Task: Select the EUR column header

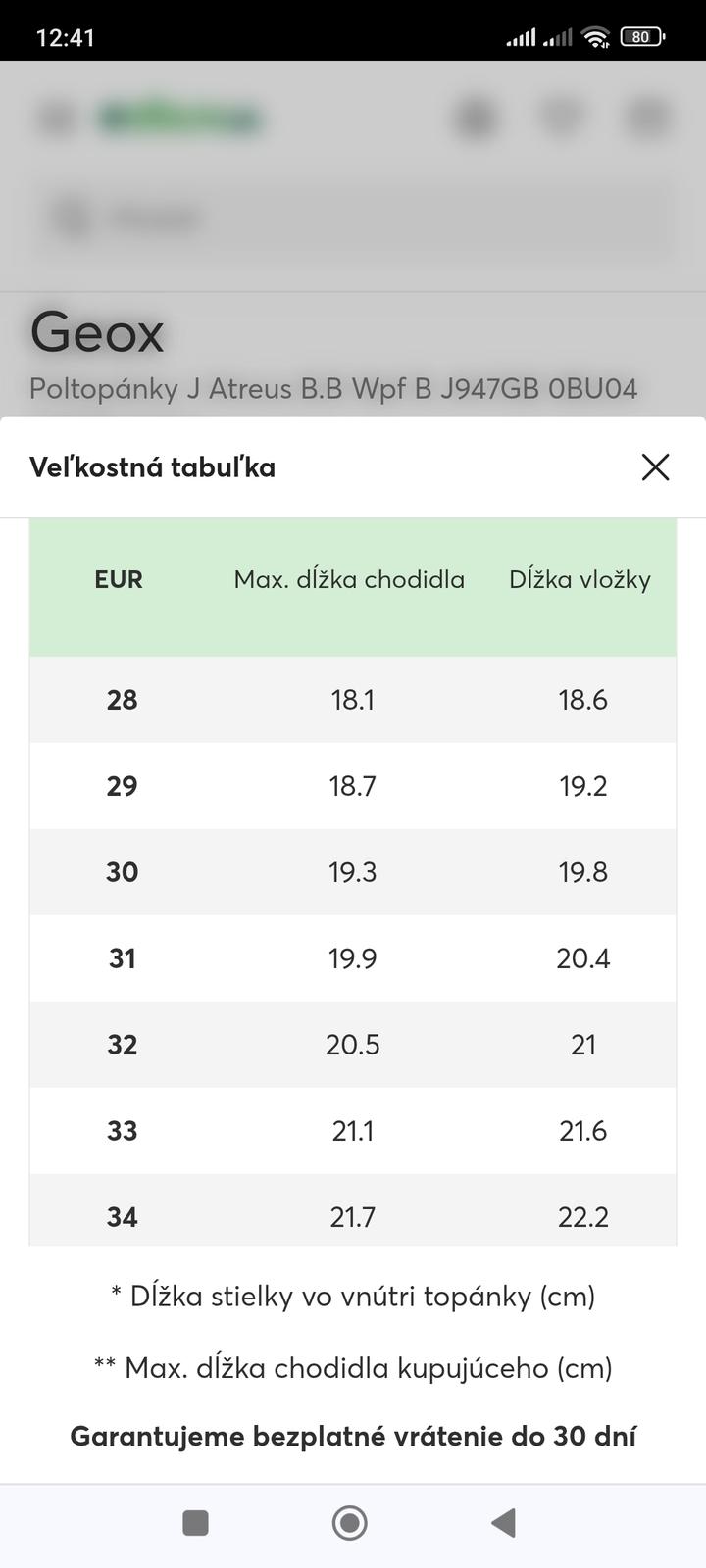Action: pyautogui.click(x=119, y=579)
